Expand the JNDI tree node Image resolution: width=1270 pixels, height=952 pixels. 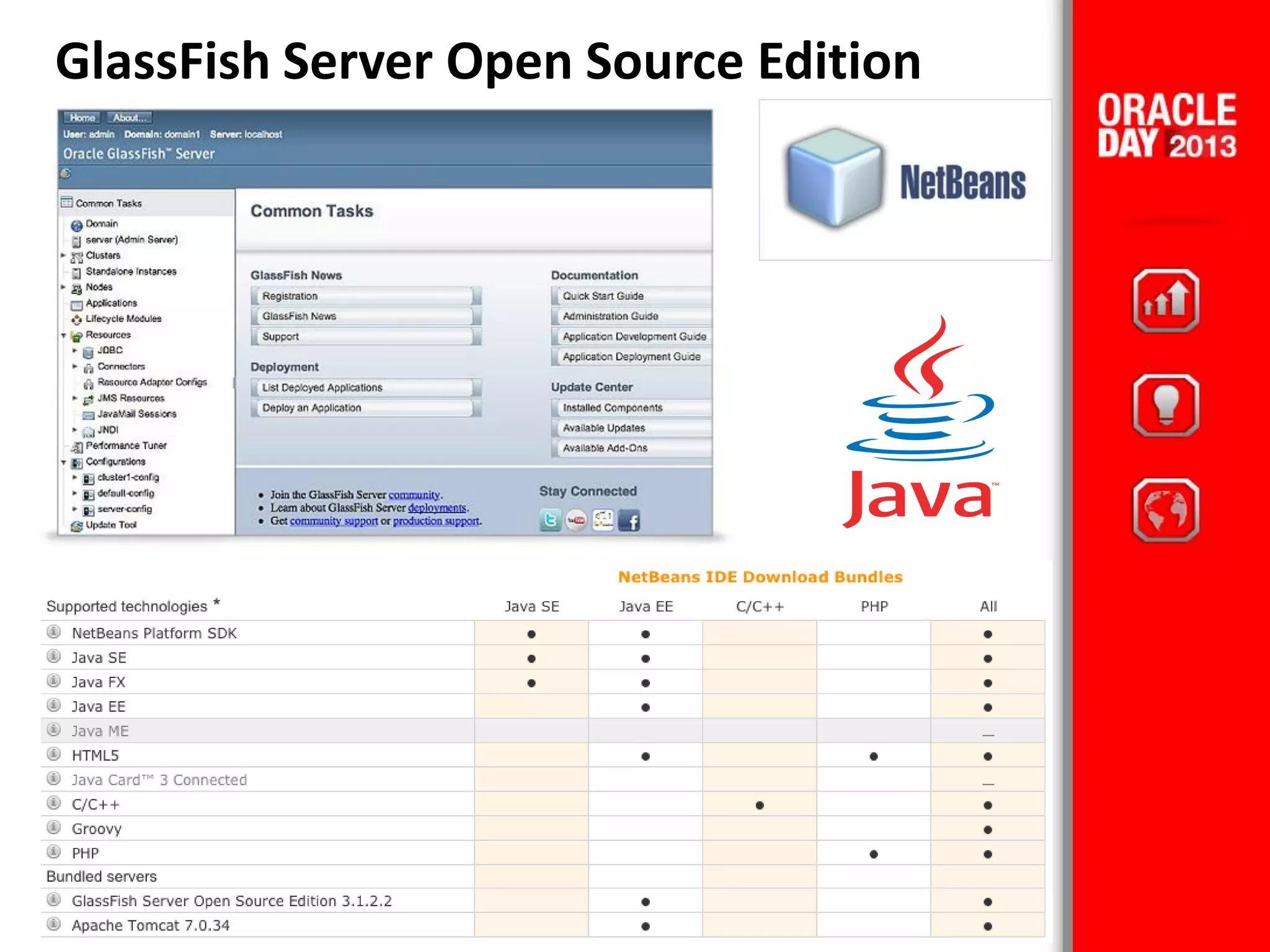75,430
